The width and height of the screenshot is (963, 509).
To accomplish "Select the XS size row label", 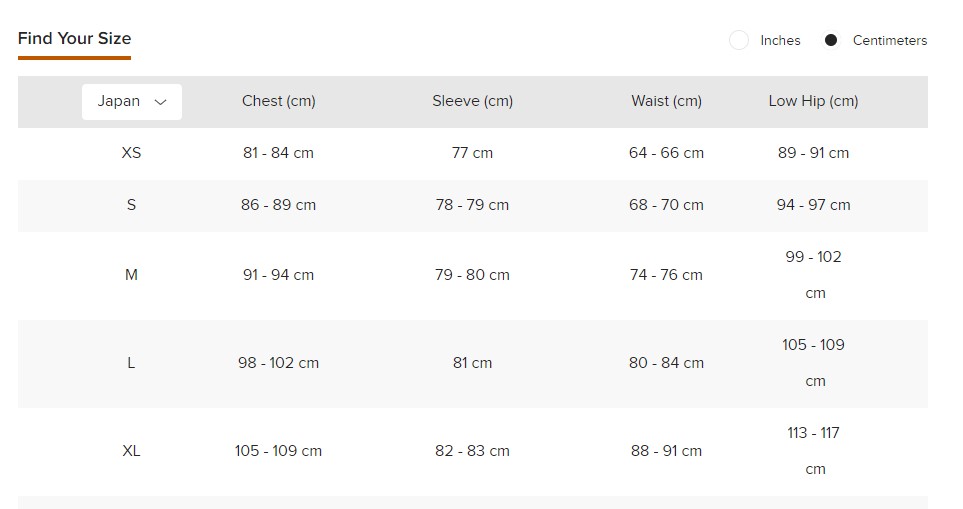I will (131, 153).
